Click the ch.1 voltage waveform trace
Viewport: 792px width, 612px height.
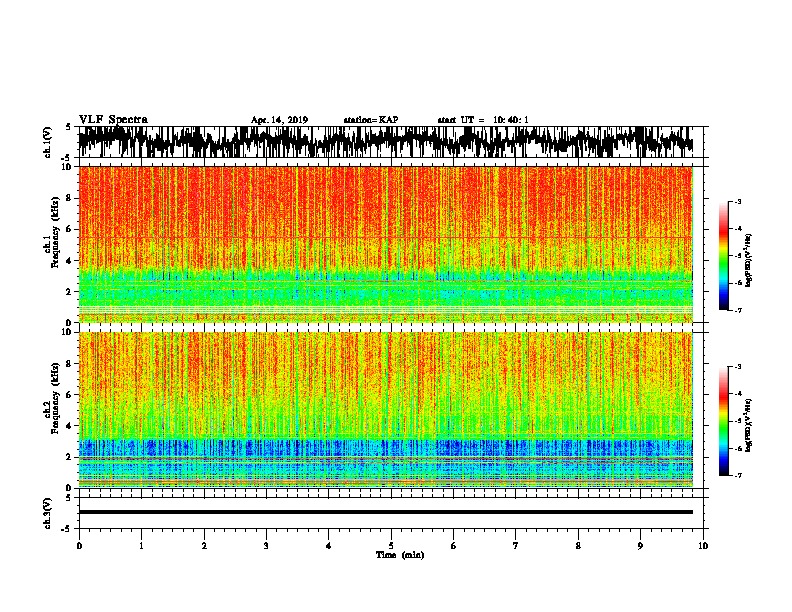pyautogui.click(x=385, y=142)
